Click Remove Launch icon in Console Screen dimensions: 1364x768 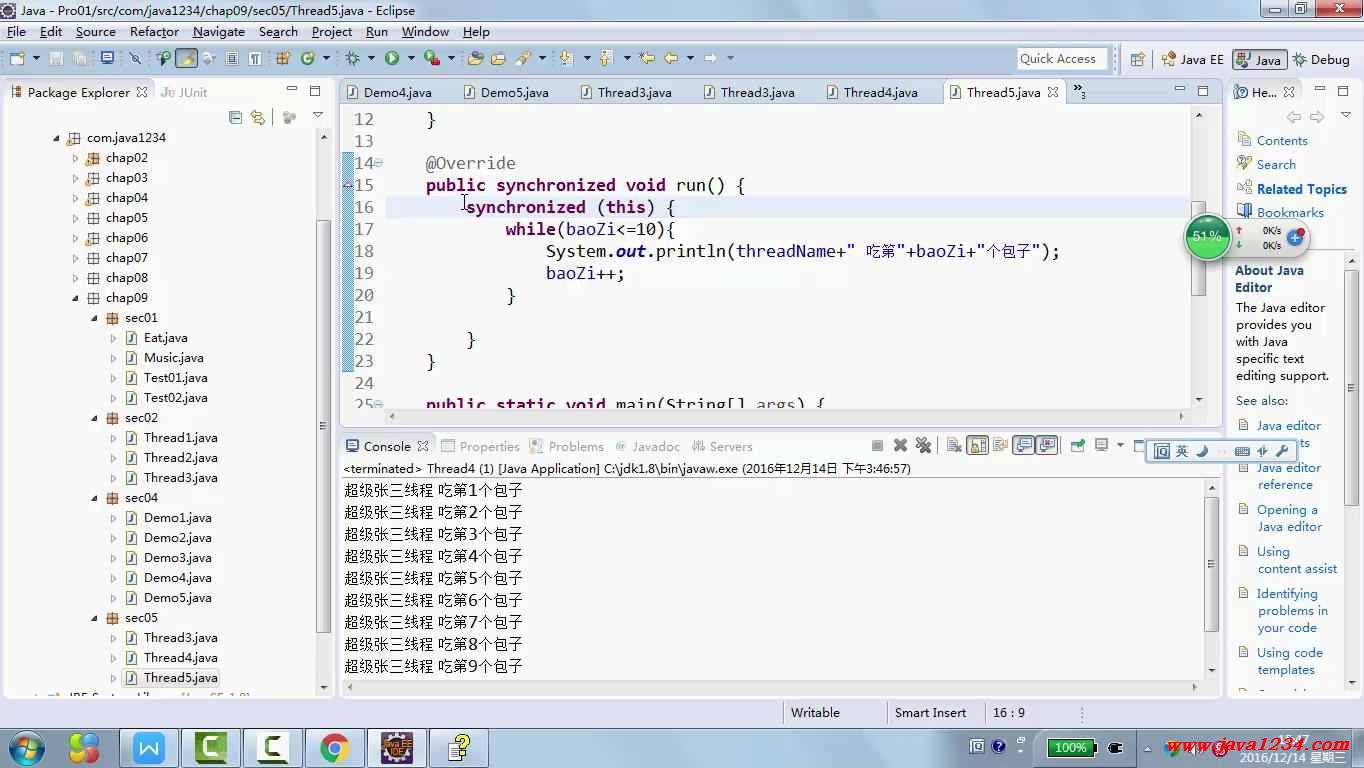click(x=900, y=446)
